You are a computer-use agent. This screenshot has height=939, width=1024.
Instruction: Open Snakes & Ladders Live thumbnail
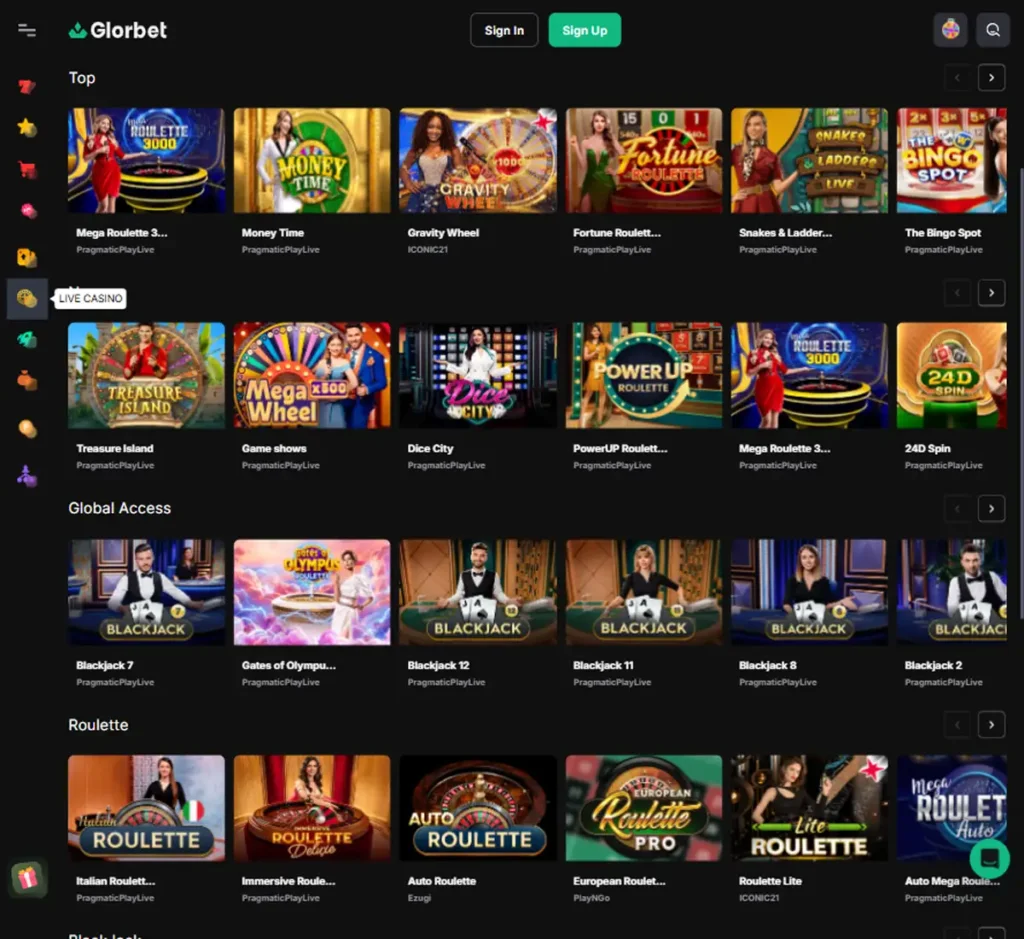[809, 160]
